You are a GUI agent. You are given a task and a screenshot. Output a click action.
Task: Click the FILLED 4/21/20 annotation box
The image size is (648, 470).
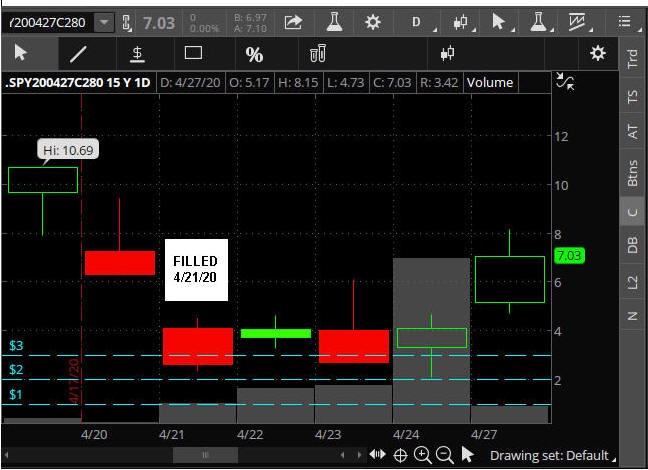click(196, 270)
